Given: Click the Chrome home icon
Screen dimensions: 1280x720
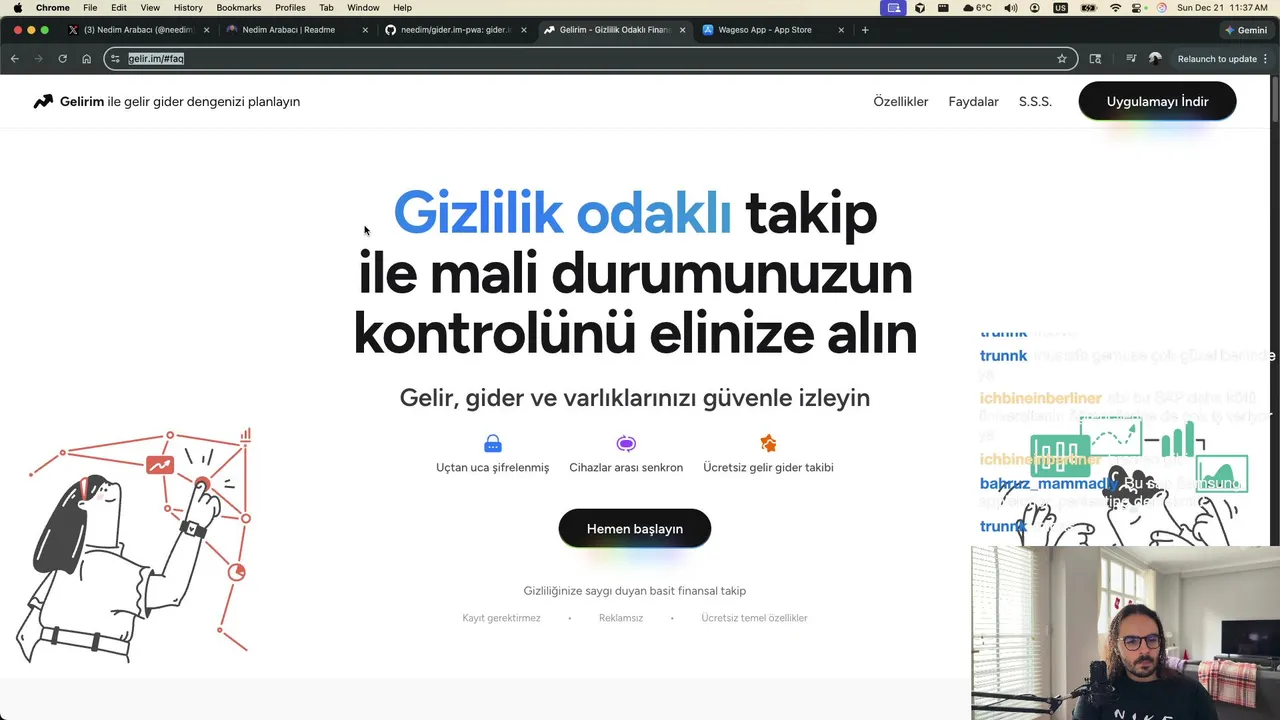Looking at the screenshot, I should [86, 59].
